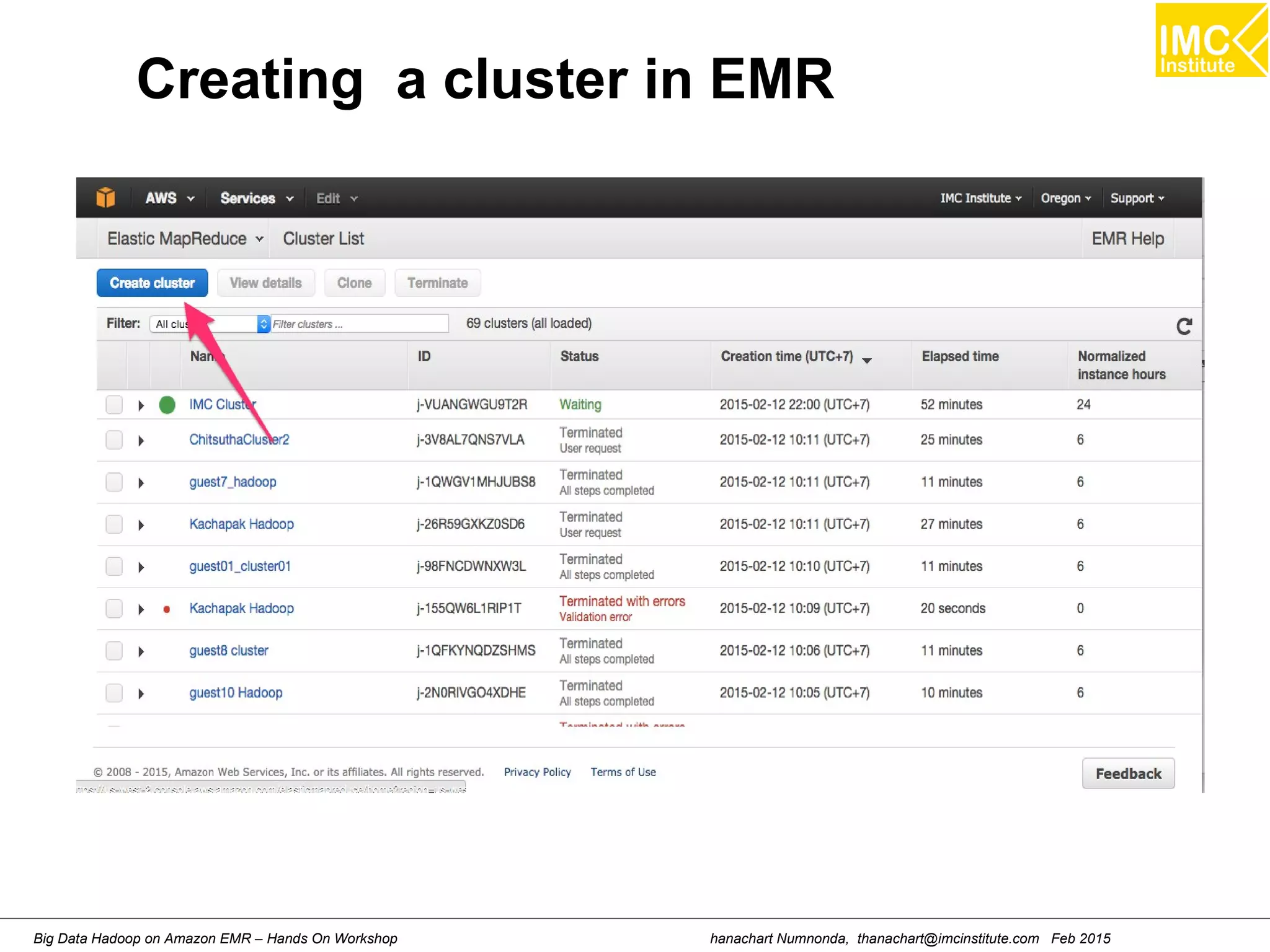The image size is (1270, 952).
Task: Tick checkbox for guest01_cluster01
Action: pyautogui.click(x=114, y=566)
